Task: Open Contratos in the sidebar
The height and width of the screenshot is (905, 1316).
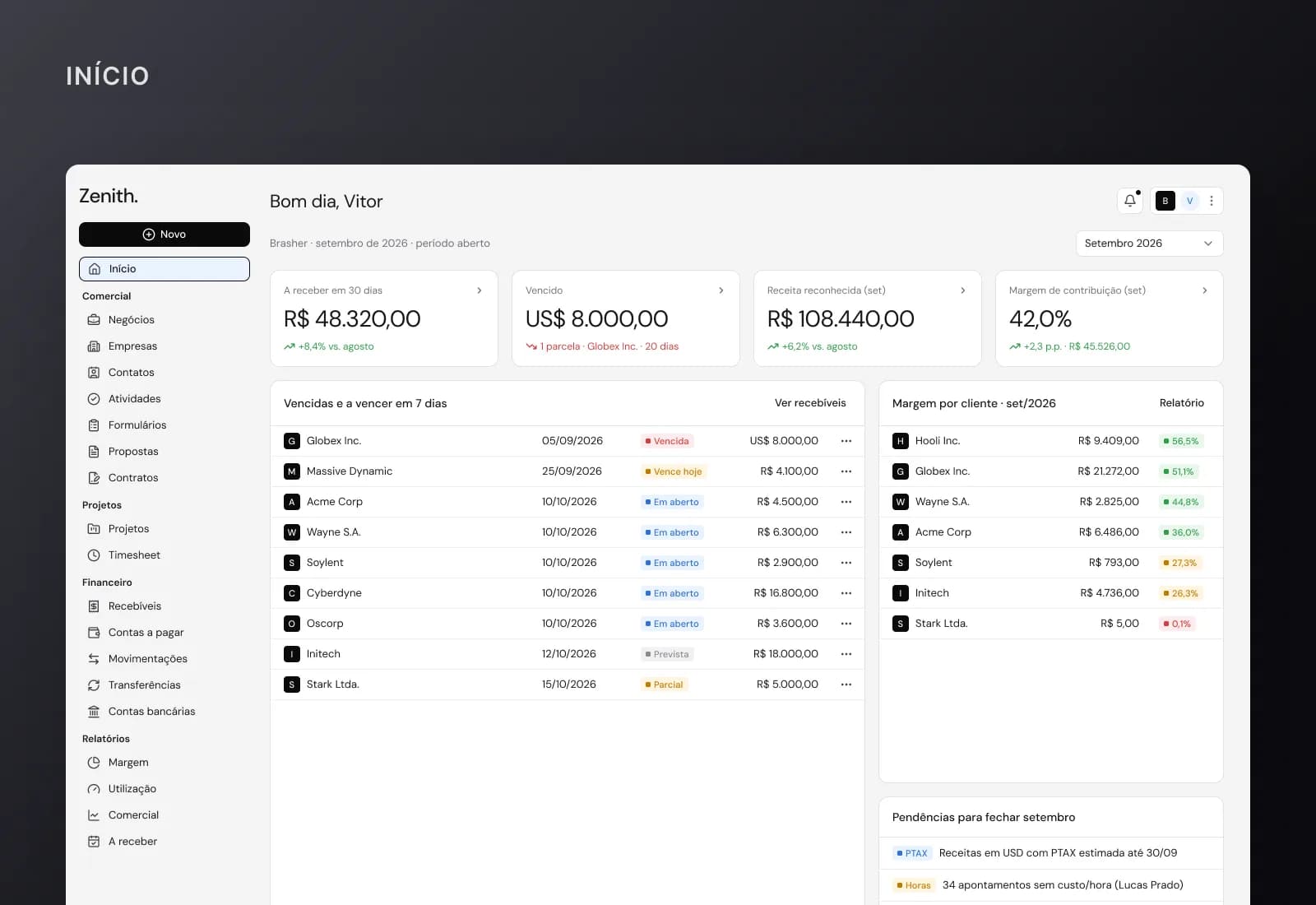Action: pyautogui.click(x=164, y=478)
